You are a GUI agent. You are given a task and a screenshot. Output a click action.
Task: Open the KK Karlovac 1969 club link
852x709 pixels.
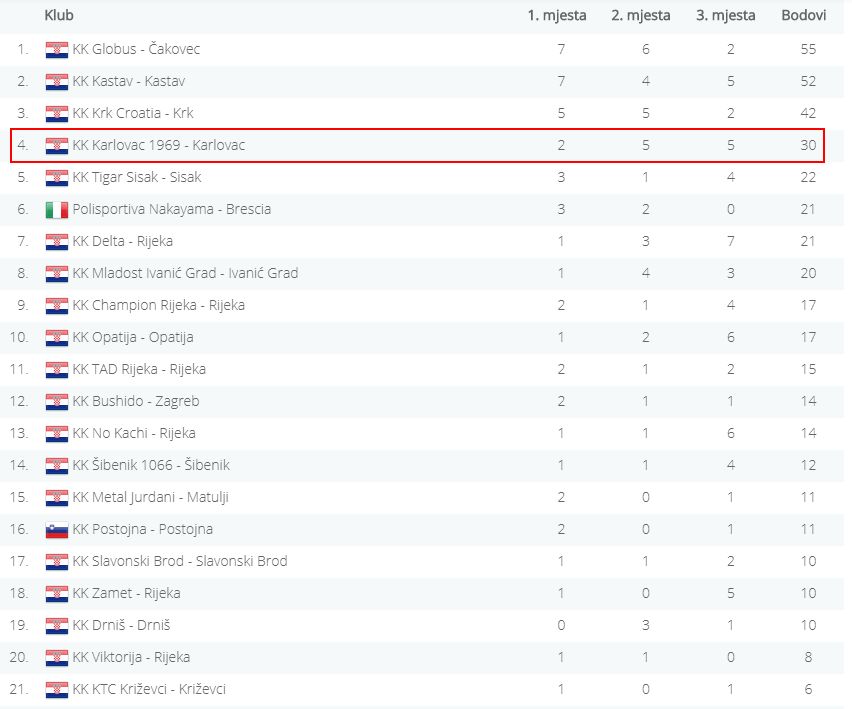[x=159, y=145]
